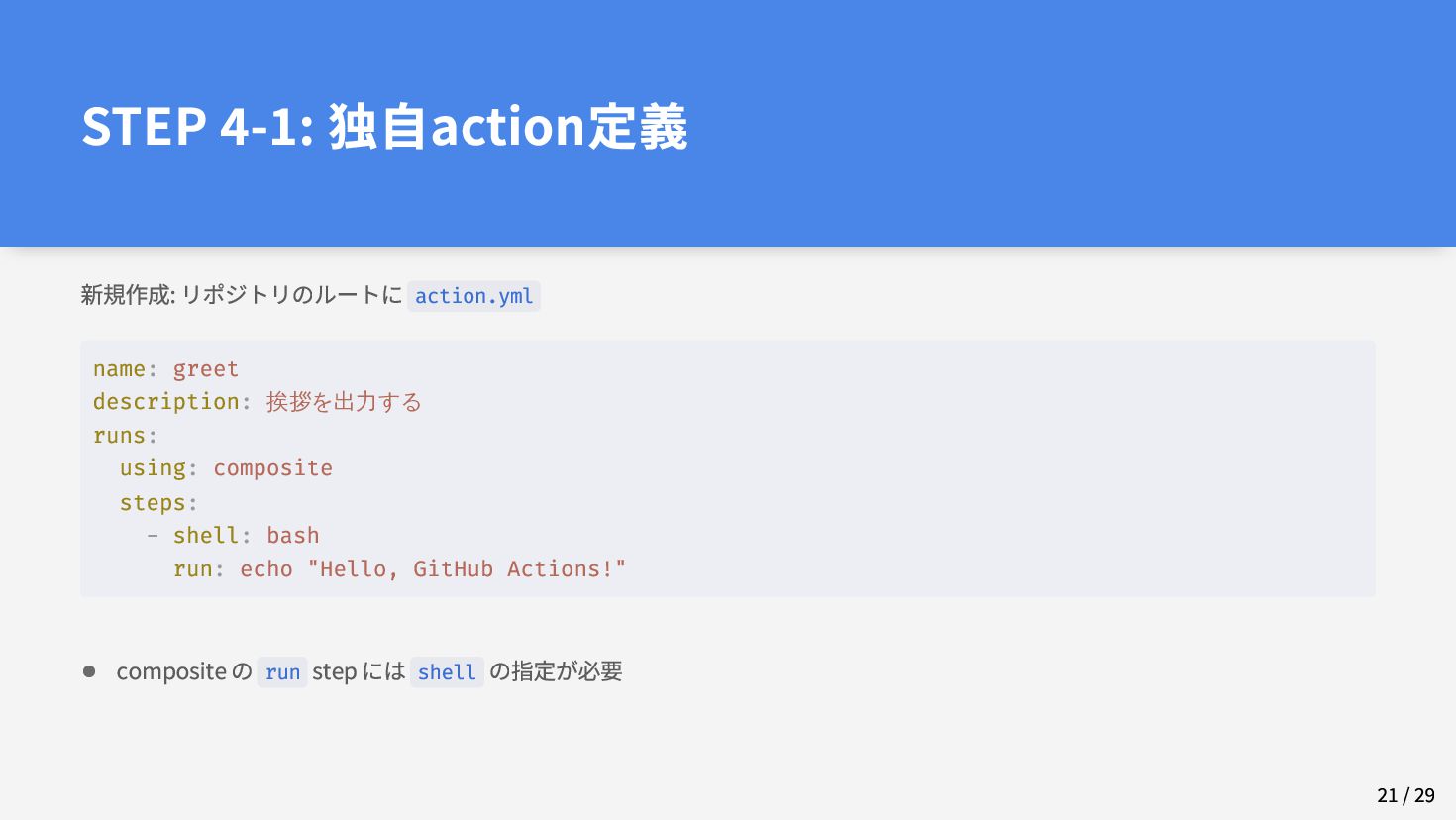This screenshot has width=1456, height=820.
Task: Click the 'greet' value in the code
Action: (206, 368)
